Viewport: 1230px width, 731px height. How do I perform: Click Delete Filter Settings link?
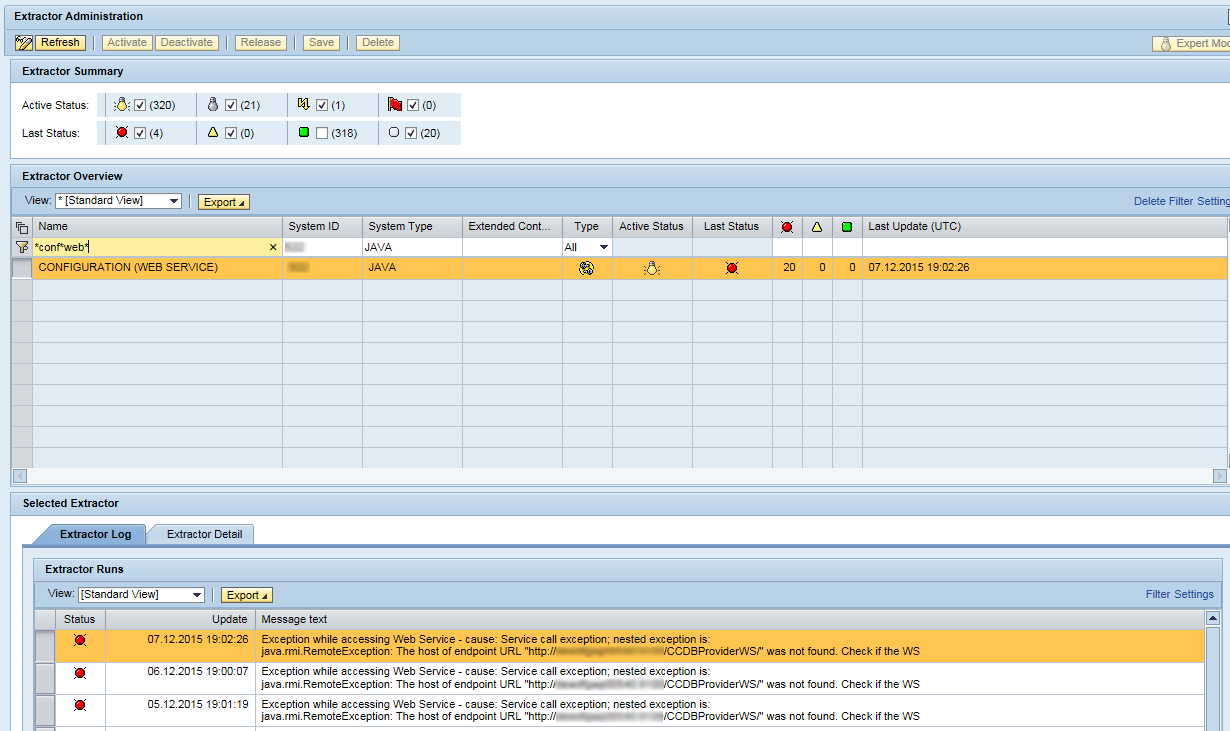pos(1181,201)
